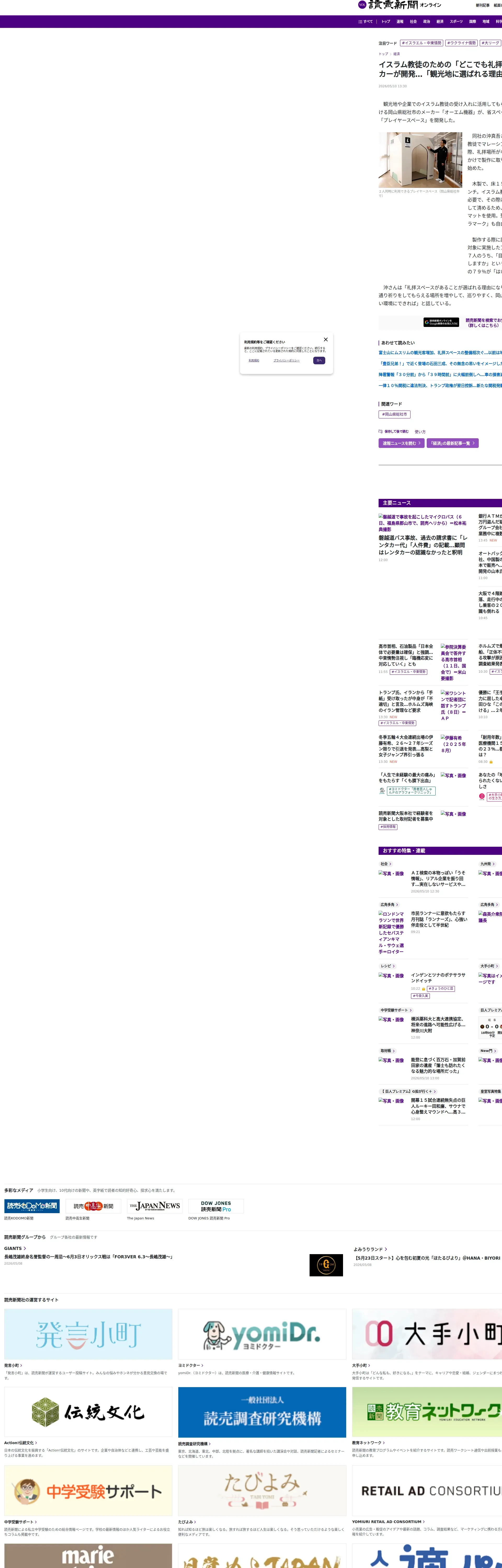Select 社会 in the purple navigation bar
Screen dimensions: 502x1568
coord(413,21)
